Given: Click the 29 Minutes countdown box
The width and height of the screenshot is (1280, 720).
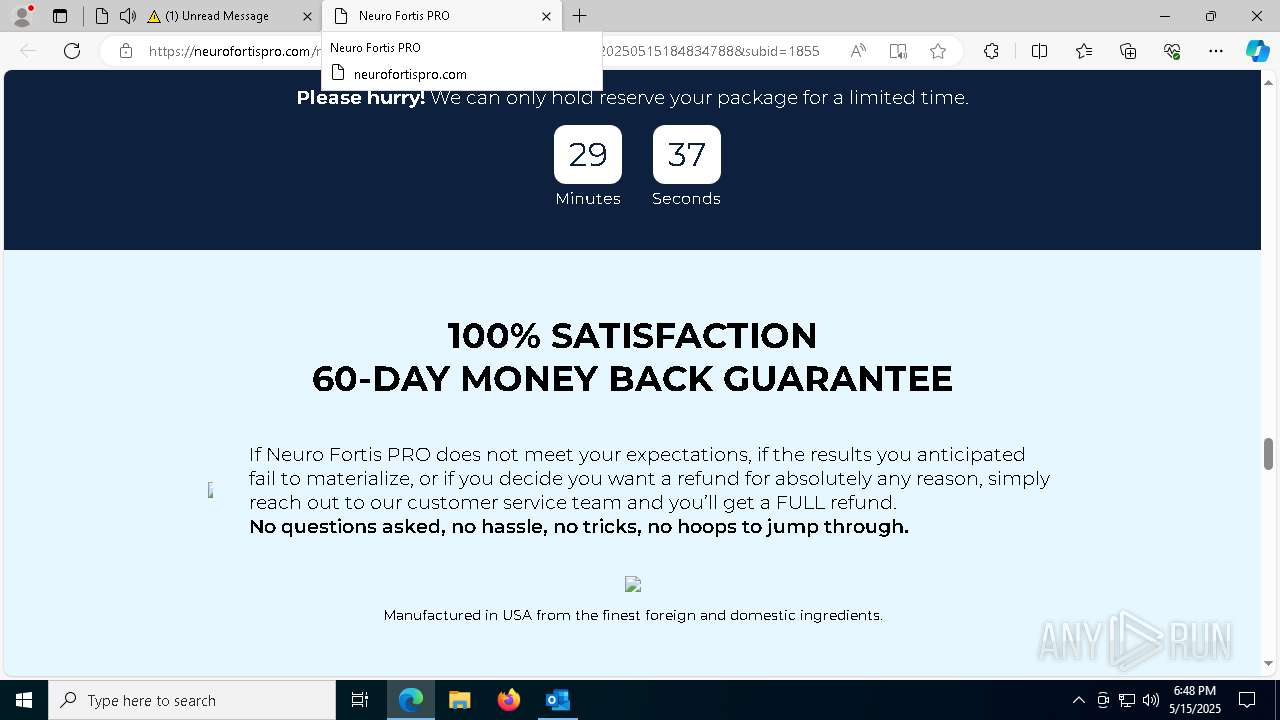Looking at the screenshot, I should pyautogui.click(x=588, y=154).
